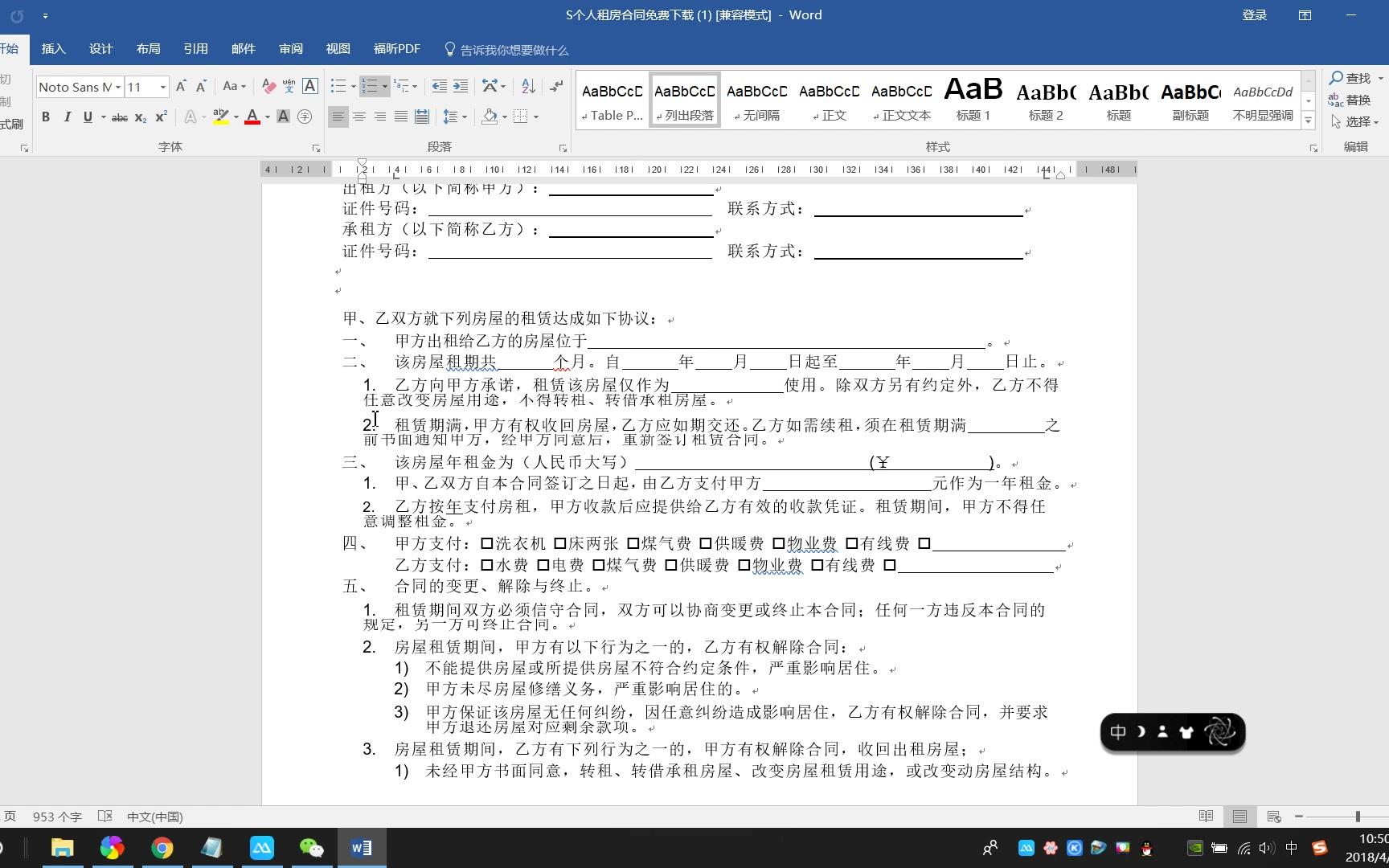The image size is (1389, 868).
Task: Apply the 副标题 style
Action: (x=1190, y=99)
